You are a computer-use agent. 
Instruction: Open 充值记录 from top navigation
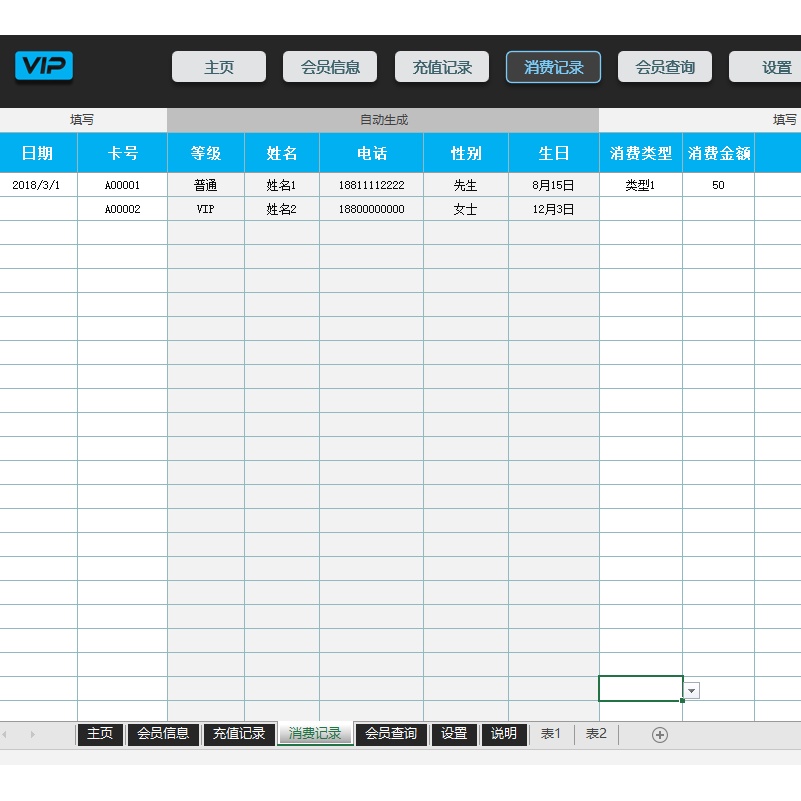coord(442,67)
